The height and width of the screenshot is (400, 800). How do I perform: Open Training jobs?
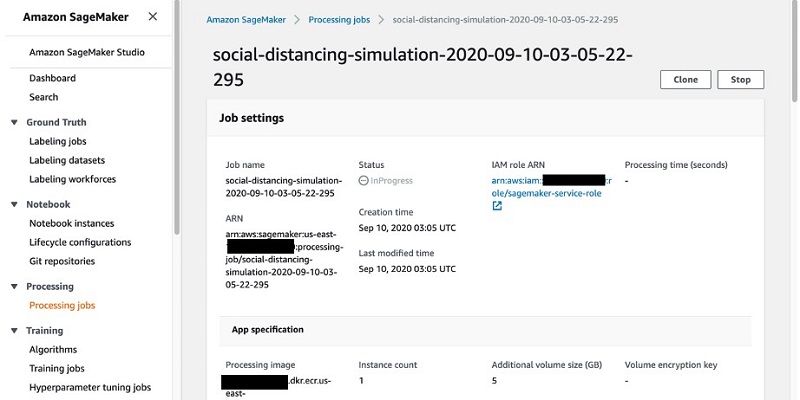click(x=57, y=368)
